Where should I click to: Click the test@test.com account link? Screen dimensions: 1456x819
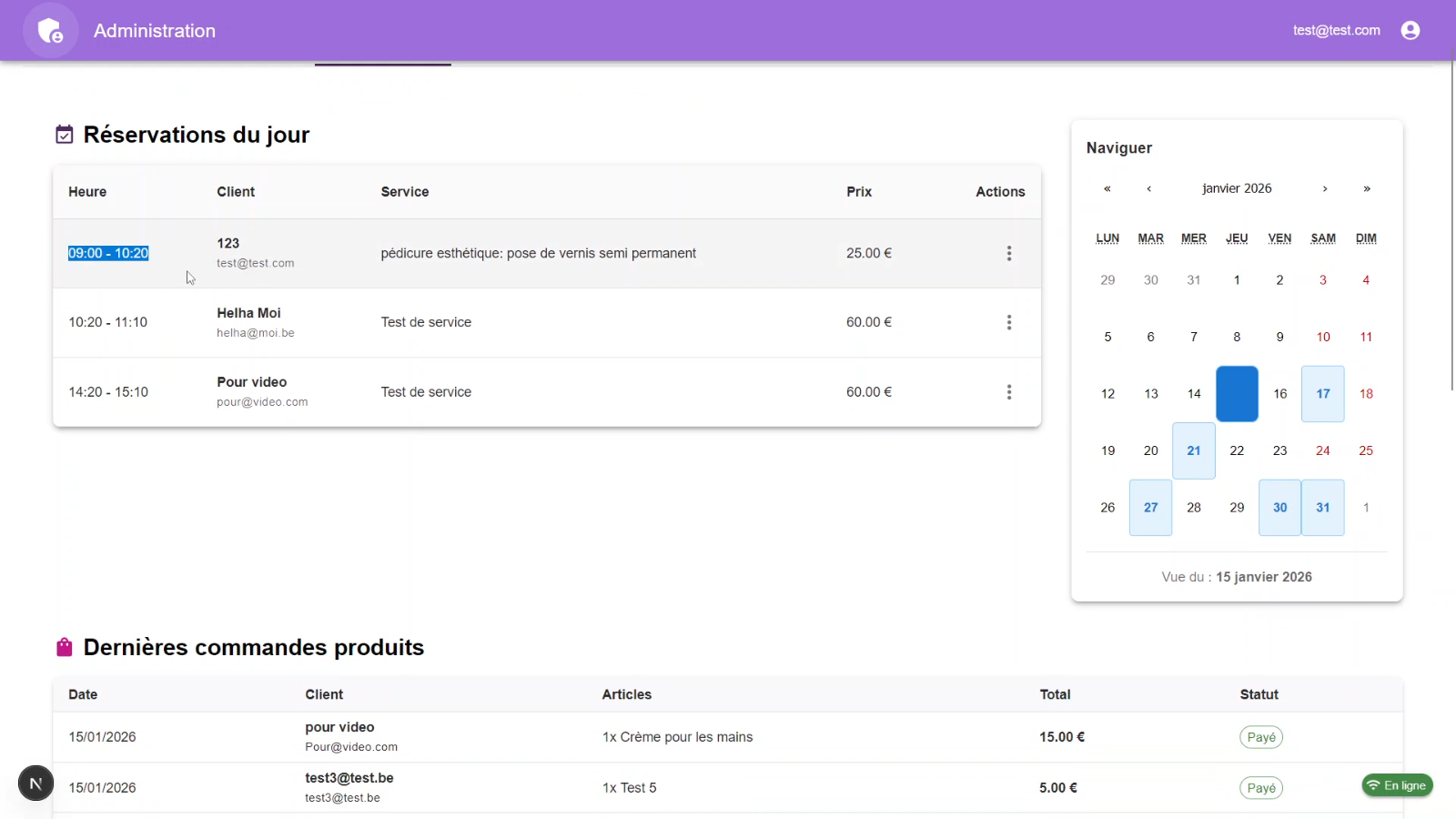click(x=1336, y=31)
